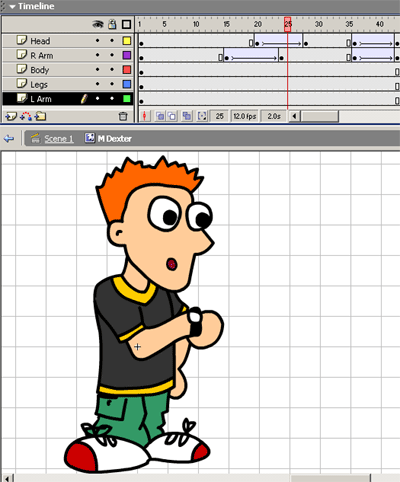The height and width of the screenshot is (482, 400).
Task: Click the Scene 1 clapperboard icon
Action: click(x=36, y=138)
